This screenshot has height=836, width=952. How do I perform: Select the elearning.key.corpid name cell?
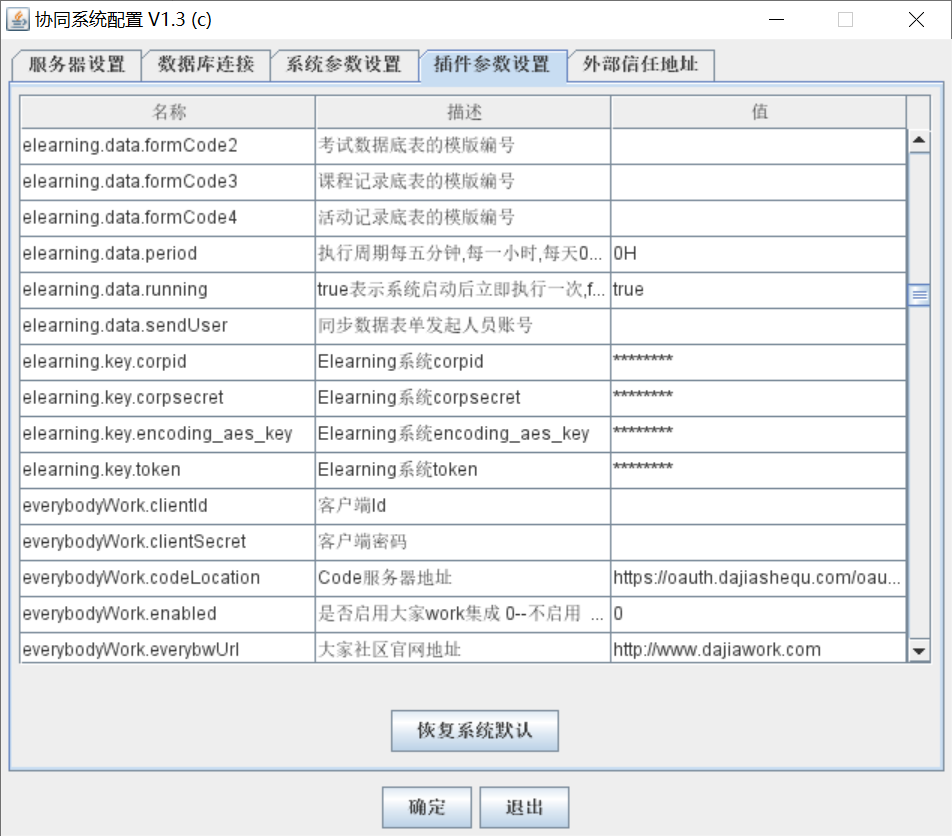click(168, 361)
